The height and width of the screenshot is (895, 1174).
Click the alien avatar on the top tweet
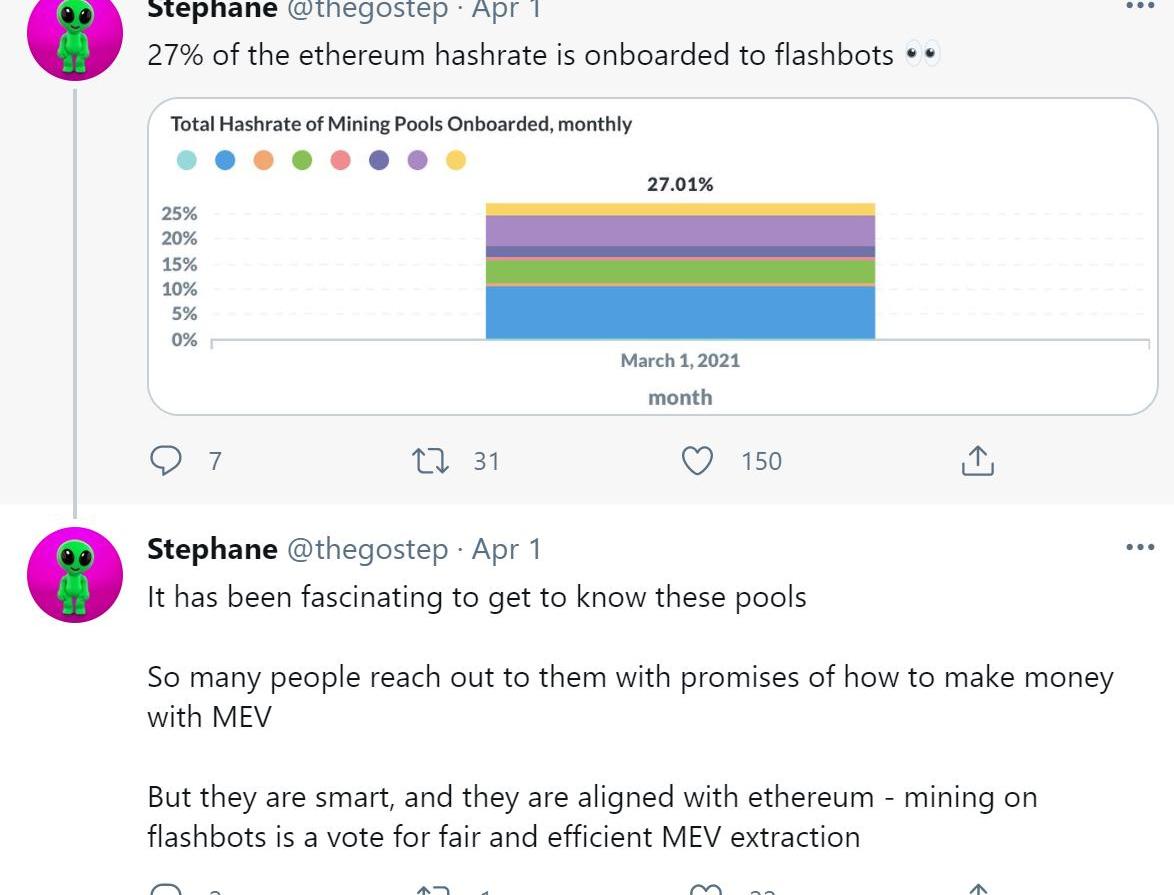coord(75,33)
